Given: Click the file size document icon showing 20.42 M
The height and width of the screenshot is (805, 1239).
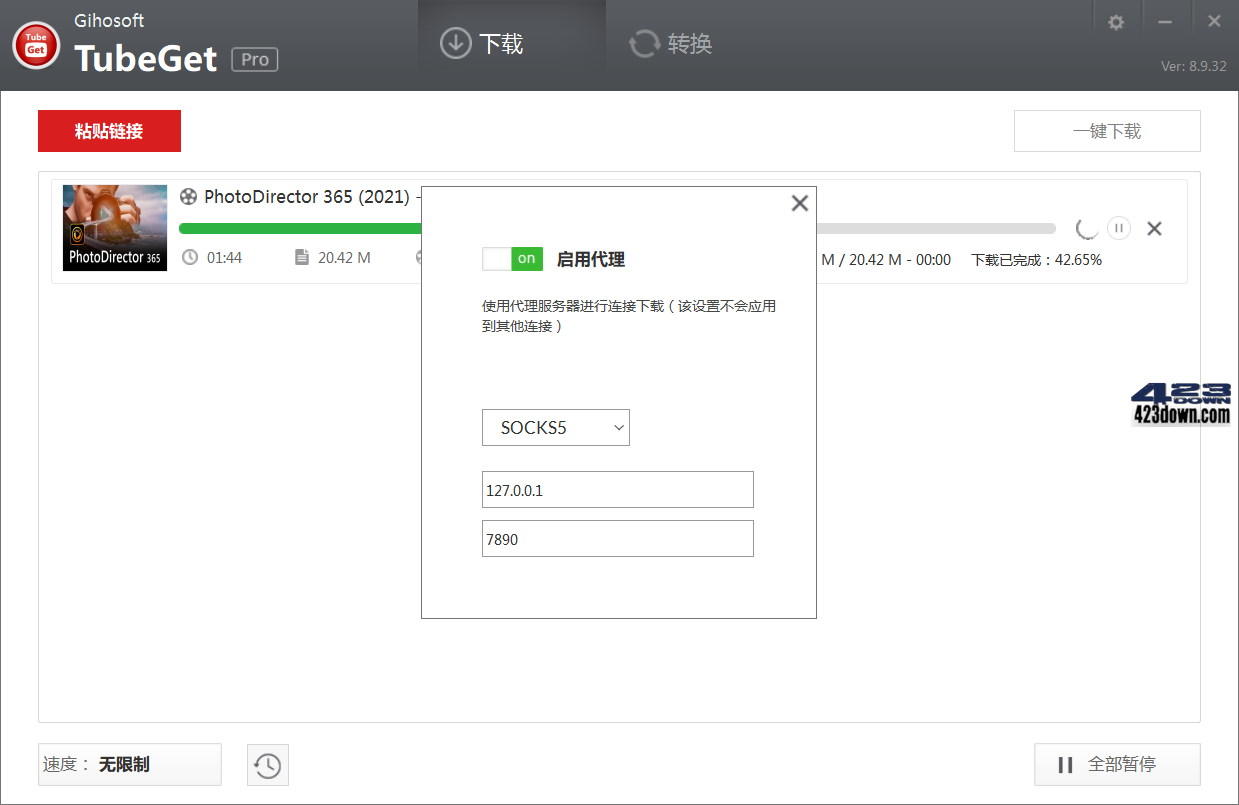Looking at the screenshot, I should click(x=303, y=257).
